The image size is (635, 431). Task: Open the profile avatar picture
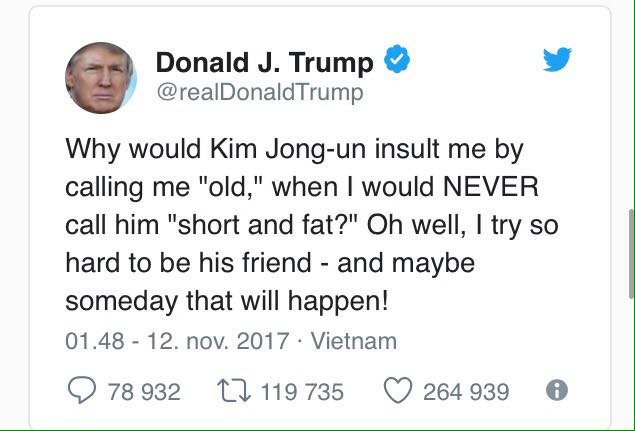100,78
